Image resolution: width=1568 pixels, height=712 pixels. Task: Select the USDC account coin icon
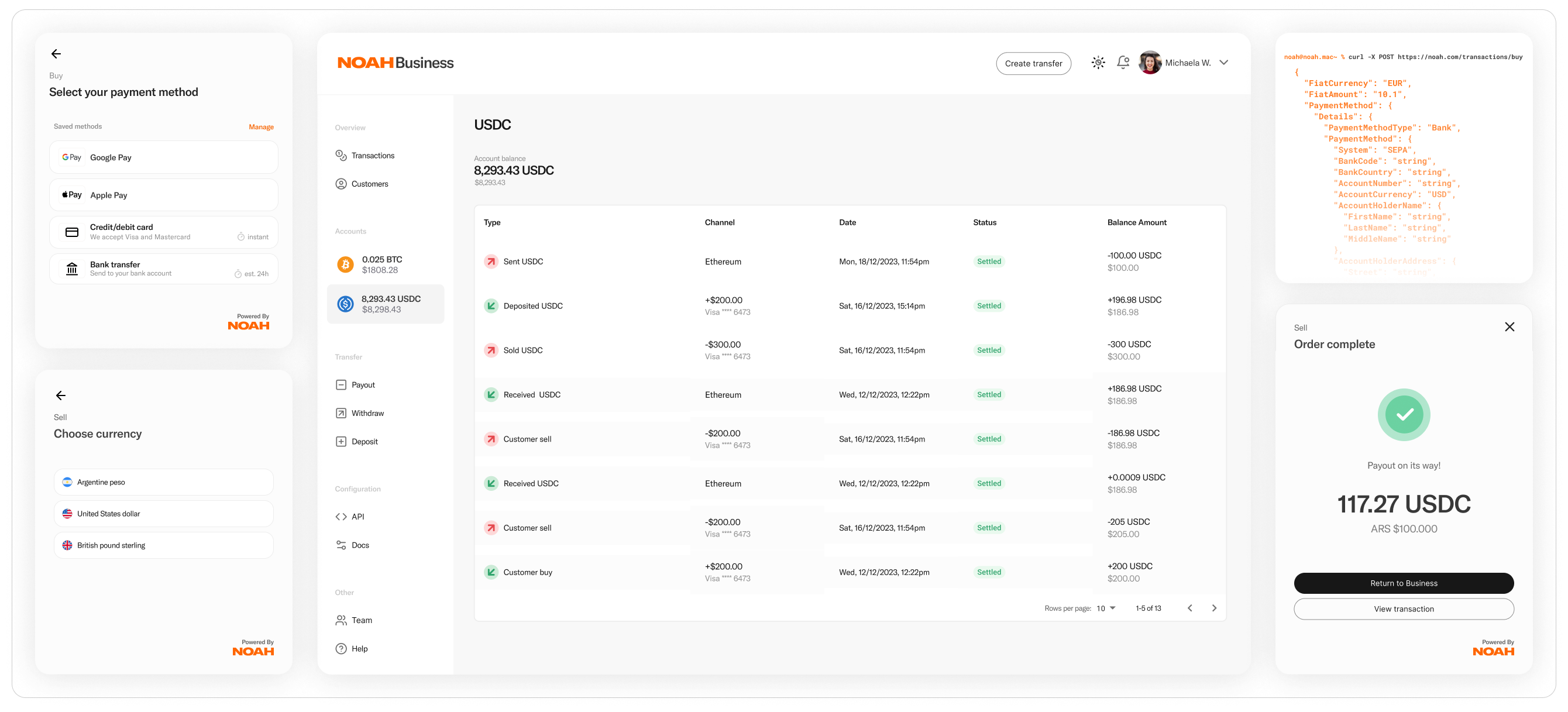[345, 304]
